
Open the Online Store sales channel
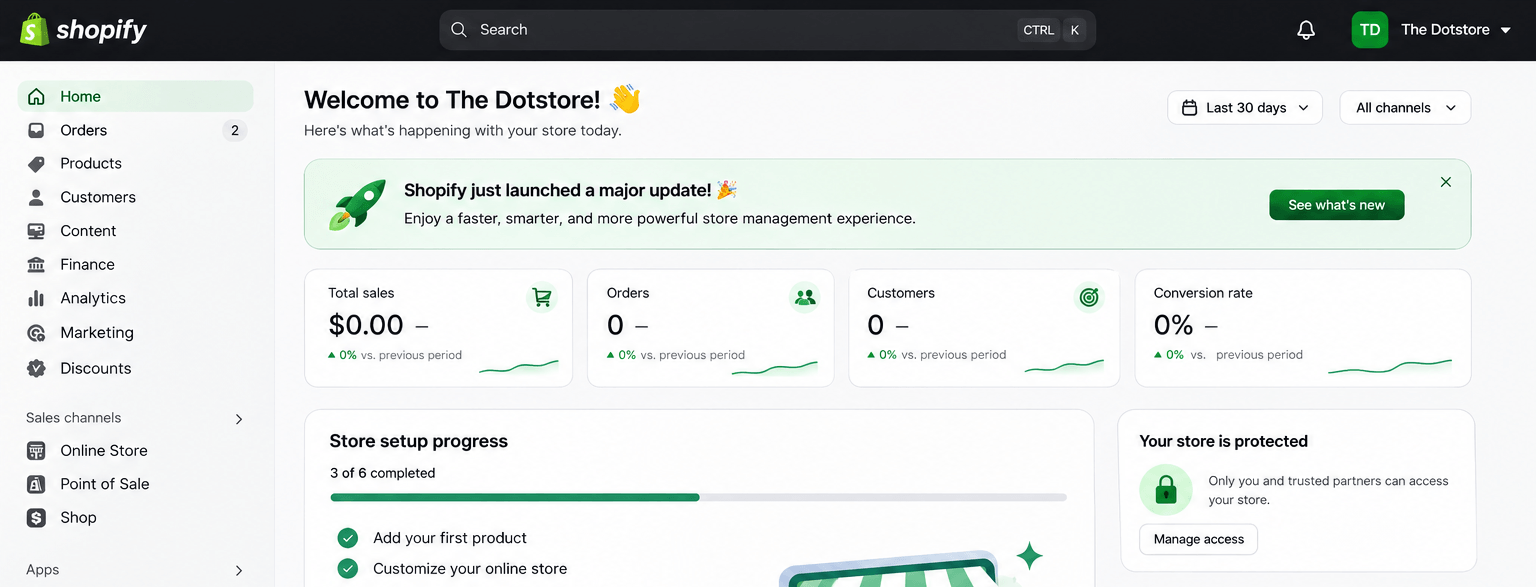[x=136, y=451]
